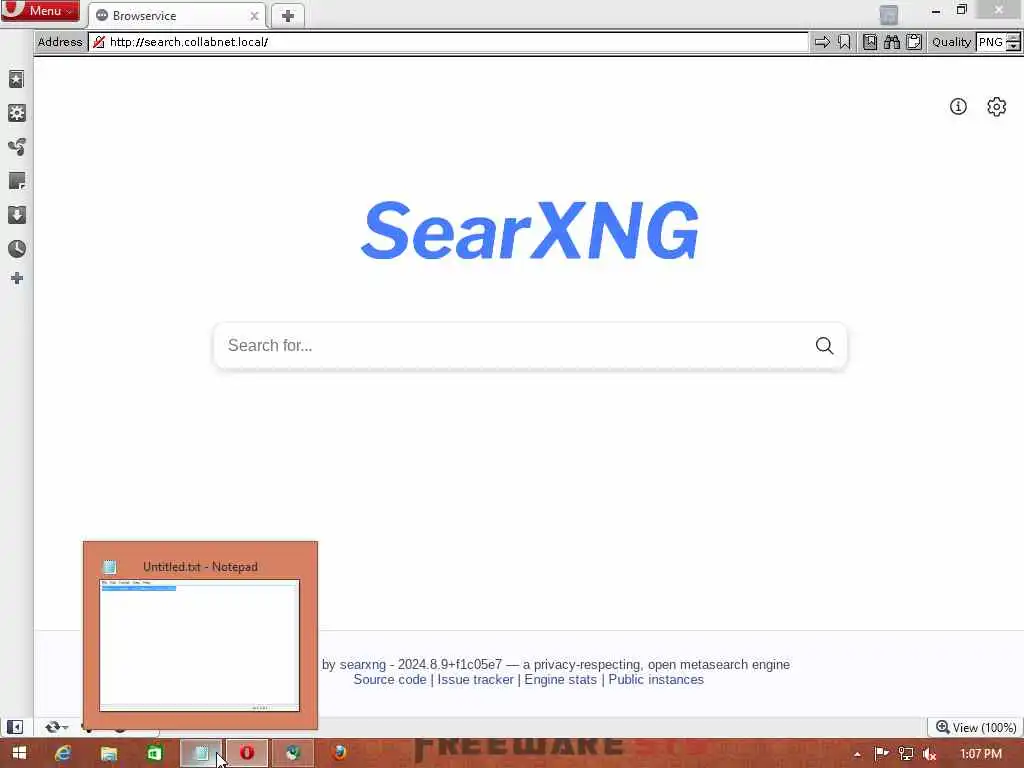This screenshot has height=768, width=1024.
Task: Open the sync dropdown in status bar
Action: tap(57, 727)
